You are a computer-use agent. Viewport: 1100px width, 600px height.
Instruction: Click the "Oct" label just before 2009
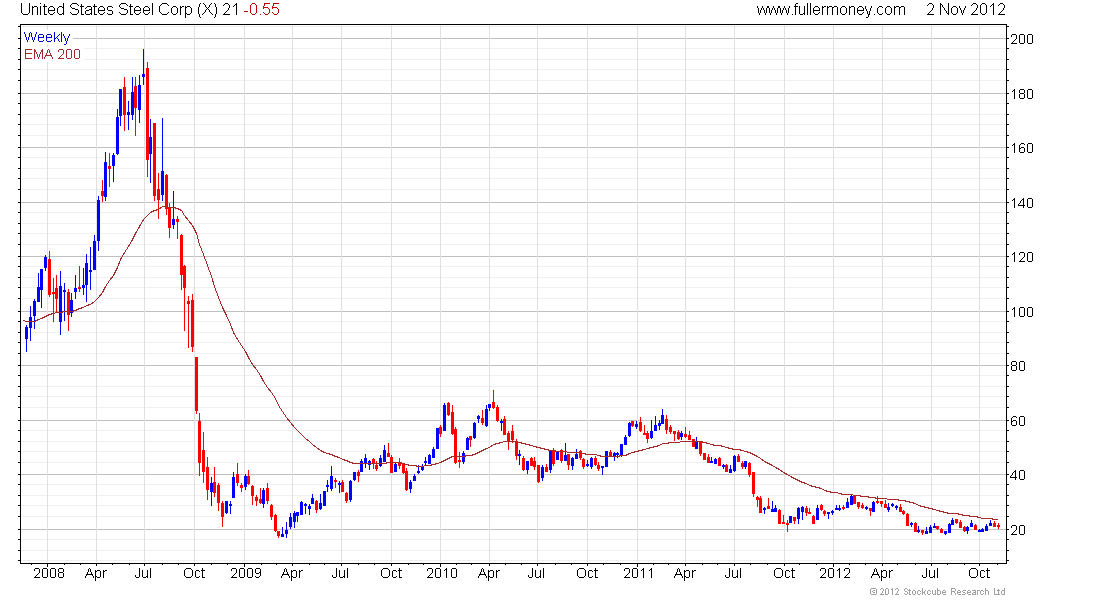(194, 573)
